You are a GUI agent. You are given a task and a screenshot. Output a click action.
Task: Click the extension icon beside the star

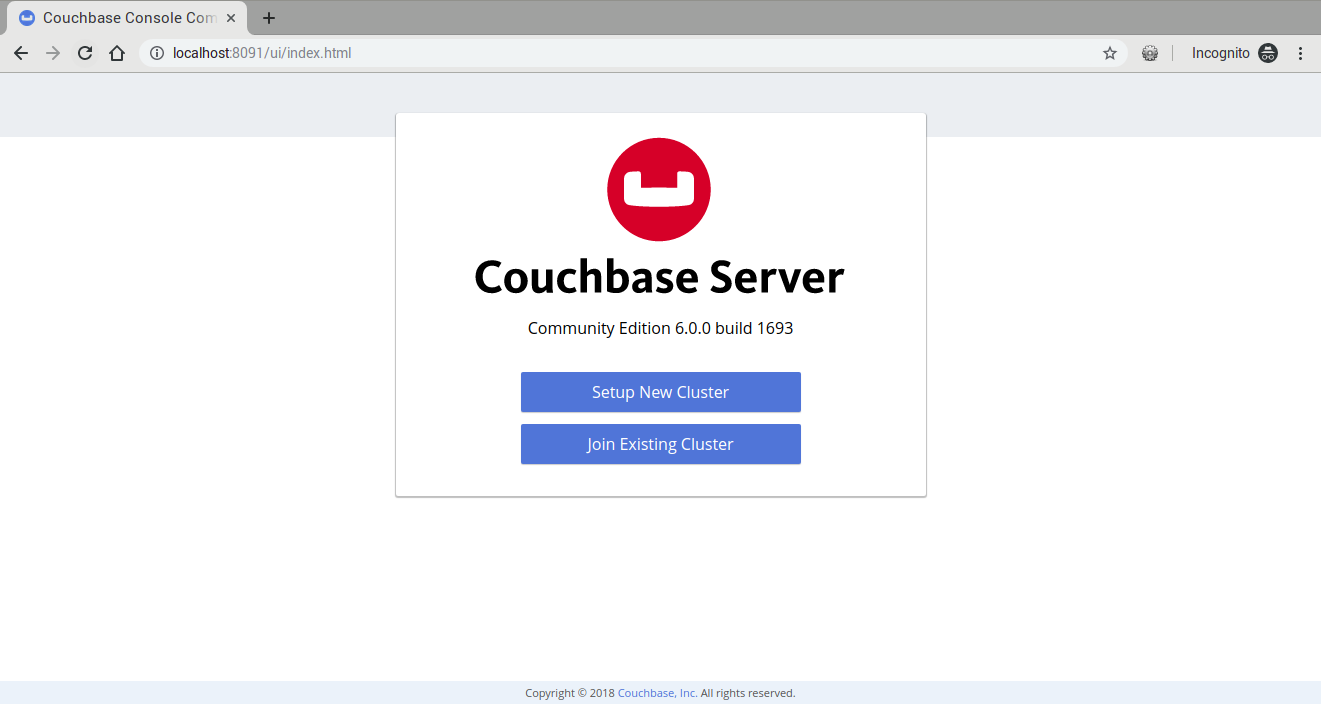pyautogui.click(x=1150, y=53)
